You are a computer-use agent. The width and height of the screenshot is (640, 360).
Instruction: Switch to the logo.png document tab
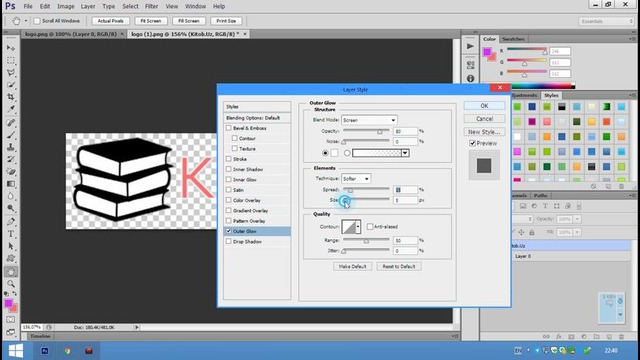tap(71, 34)
